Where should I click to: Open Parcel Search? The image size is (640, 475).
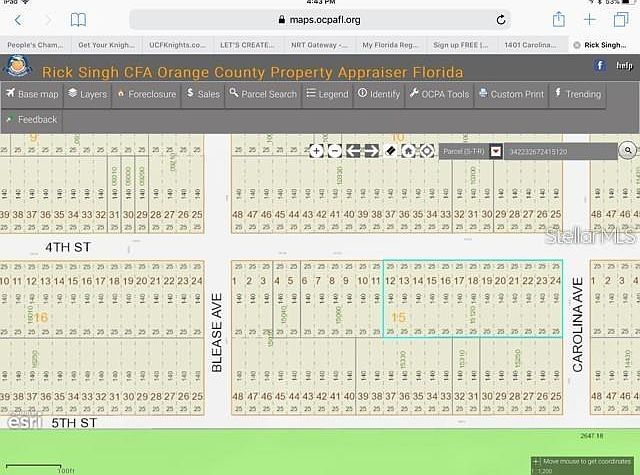[263, 94]
